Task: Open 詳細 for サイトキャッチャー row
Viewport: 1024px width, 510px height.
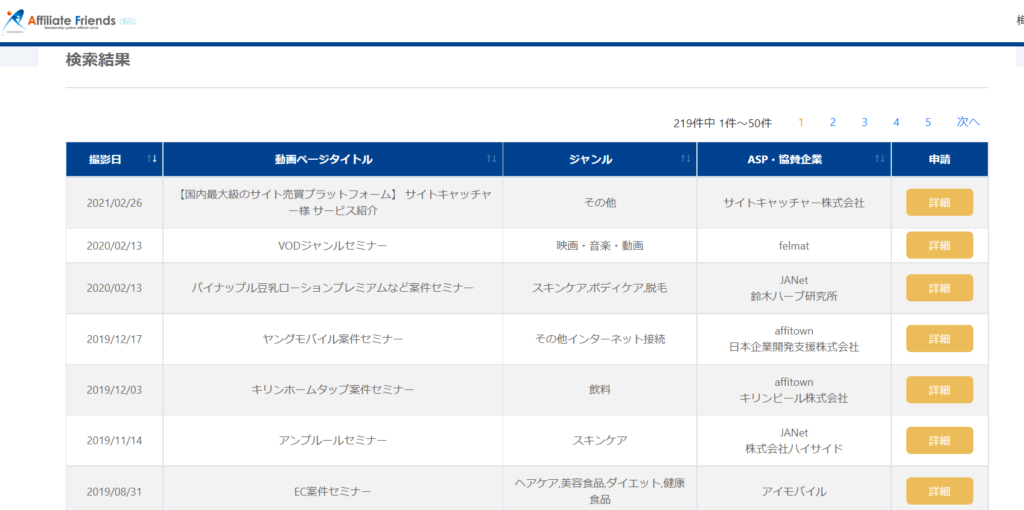Action: (939, 202)
